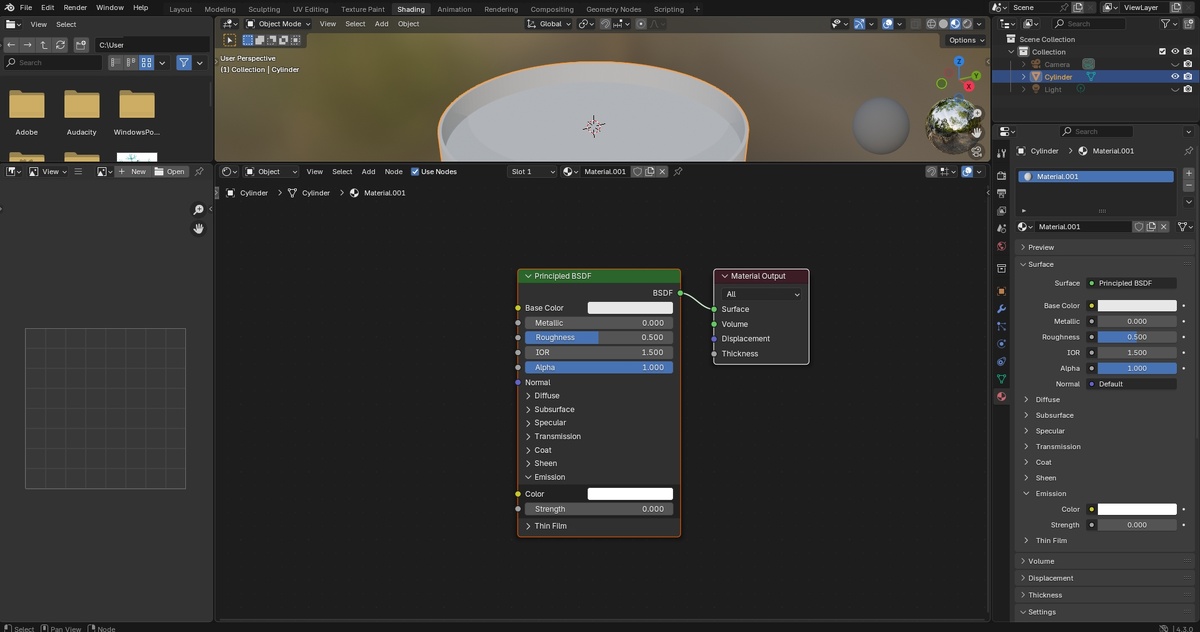Click the Base Color swatch in Principled BSDF node
This screenshot has width=1200, height=632.
(630, 308)
